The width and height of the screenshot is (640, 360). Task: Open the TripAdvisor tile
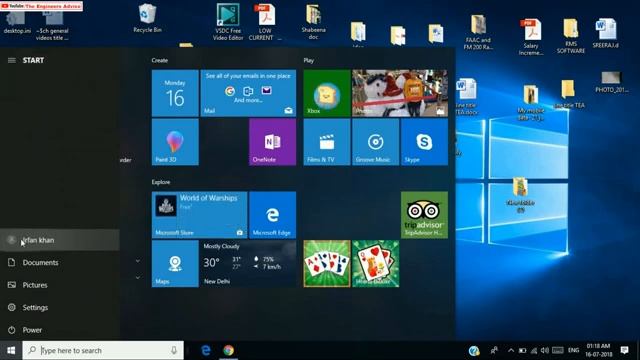(424, 215)
